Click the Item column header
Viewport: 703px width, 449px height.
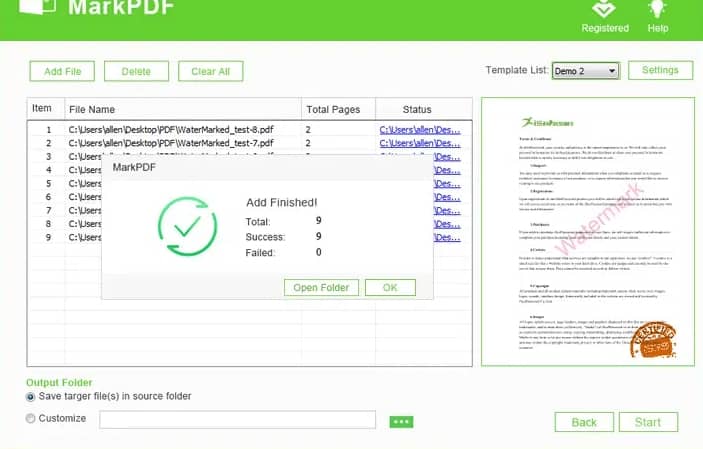[x=46, y=109]
